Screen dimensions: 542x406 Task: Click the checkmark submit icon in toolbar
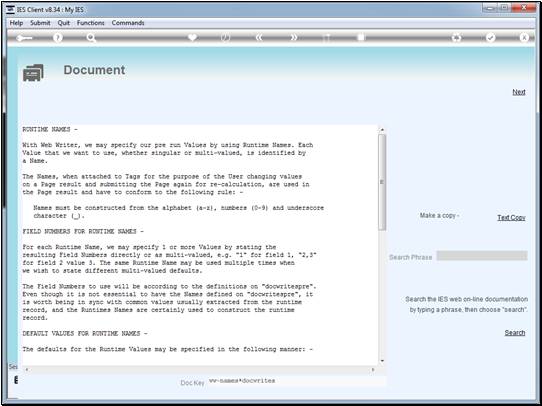(x=490, y=38)
